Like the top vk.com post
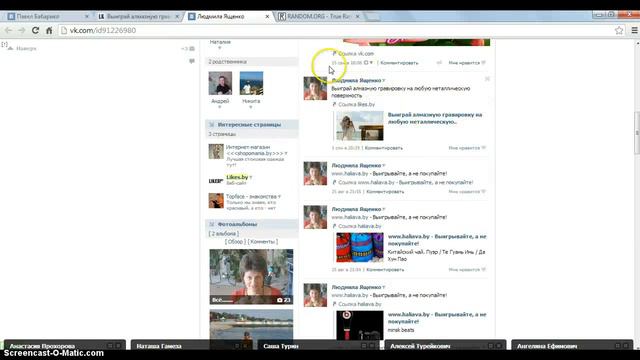Viewport: 640px width, 360px height. [467, 63]
